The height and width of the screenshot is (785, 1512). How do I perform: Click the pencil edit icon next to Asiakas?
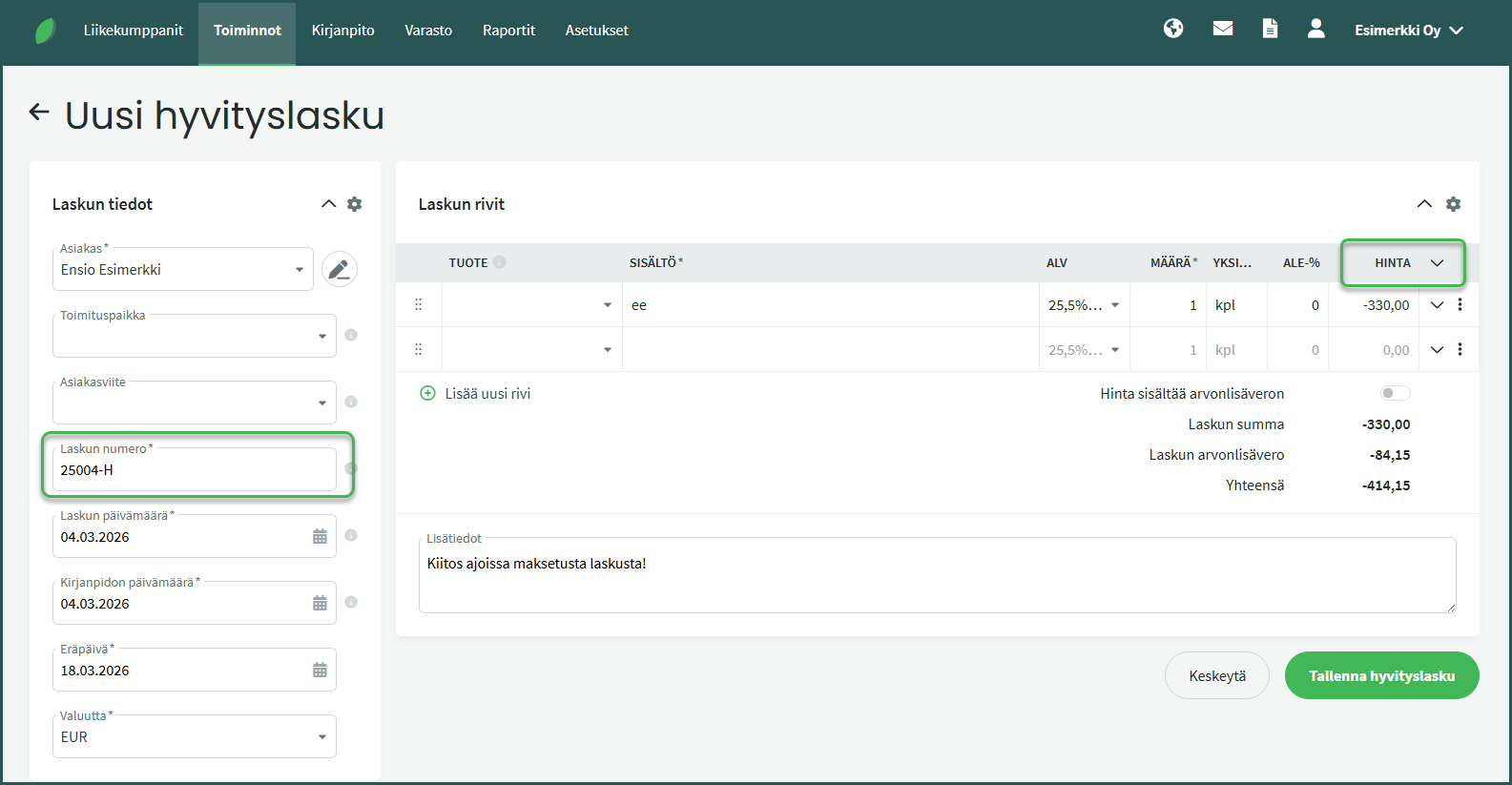pos(339,270)
